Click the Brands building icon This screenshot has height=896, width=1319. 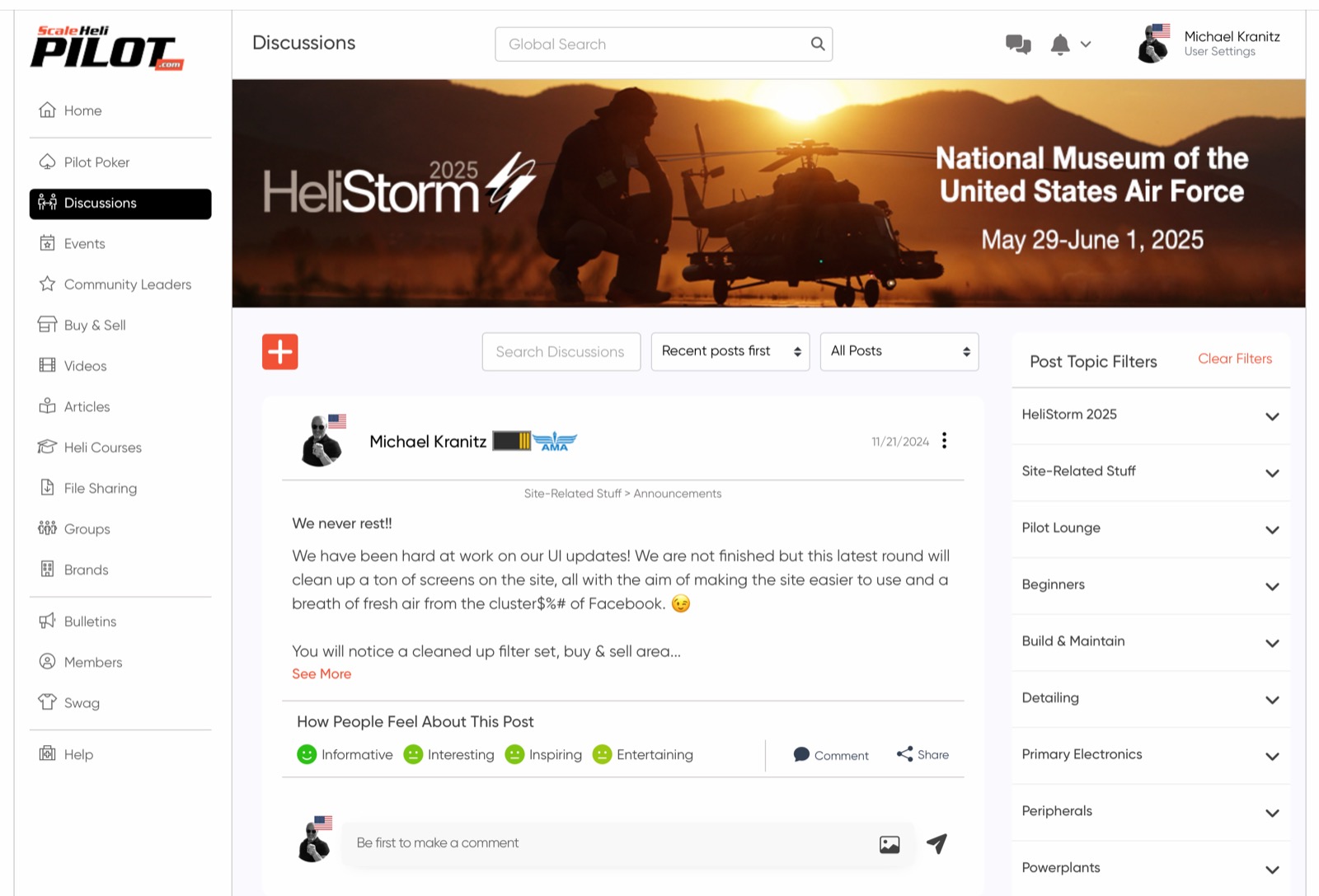click(x=47, y=570)
